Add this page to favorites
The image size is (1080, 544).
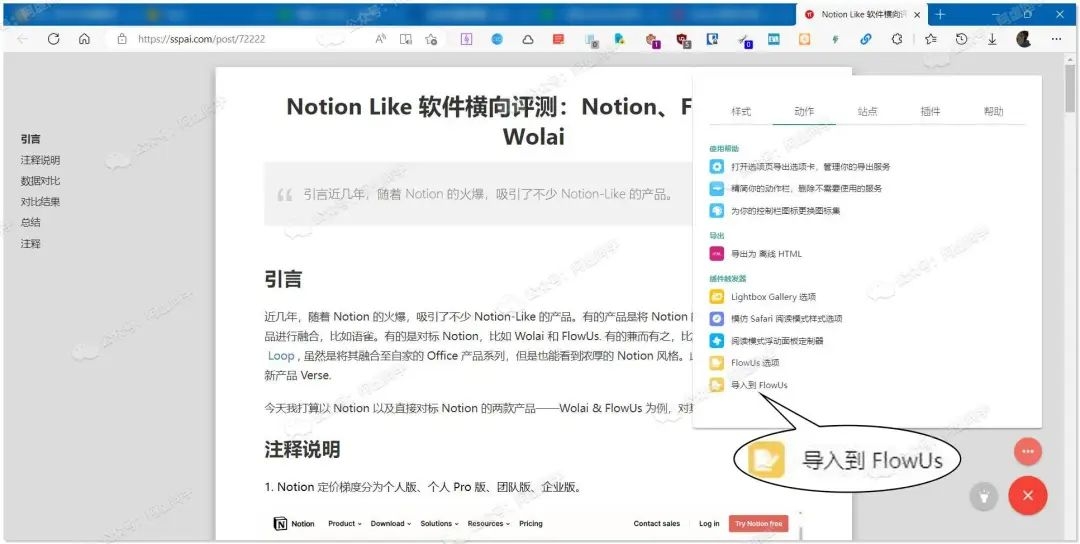(432, 39)
